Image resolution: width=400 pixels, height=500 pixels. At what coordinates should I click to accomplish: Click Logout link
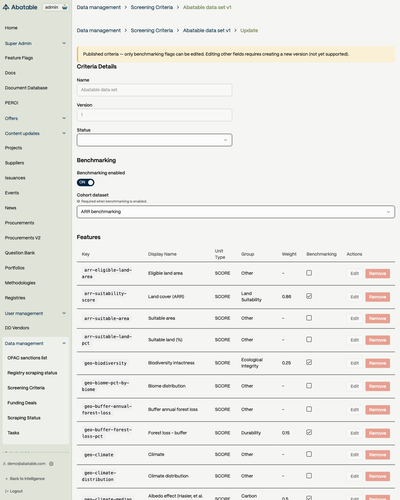pyautogui.click(x=14, y=491)
